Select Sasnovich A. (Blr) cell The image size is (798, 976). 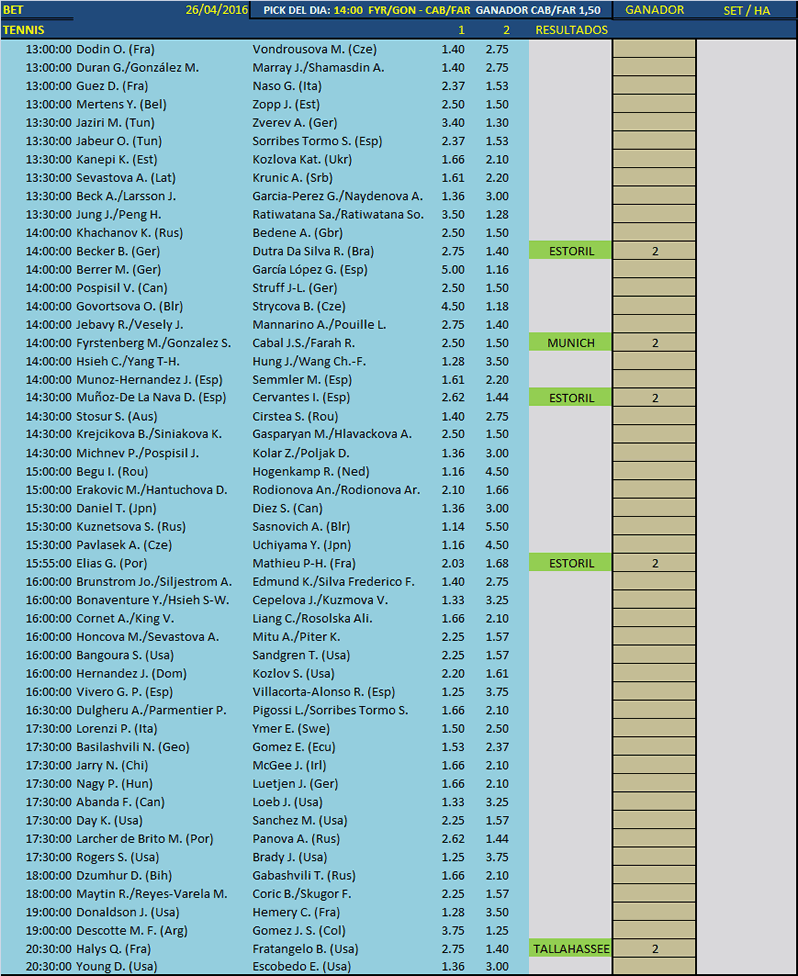[x=301, y=527]
